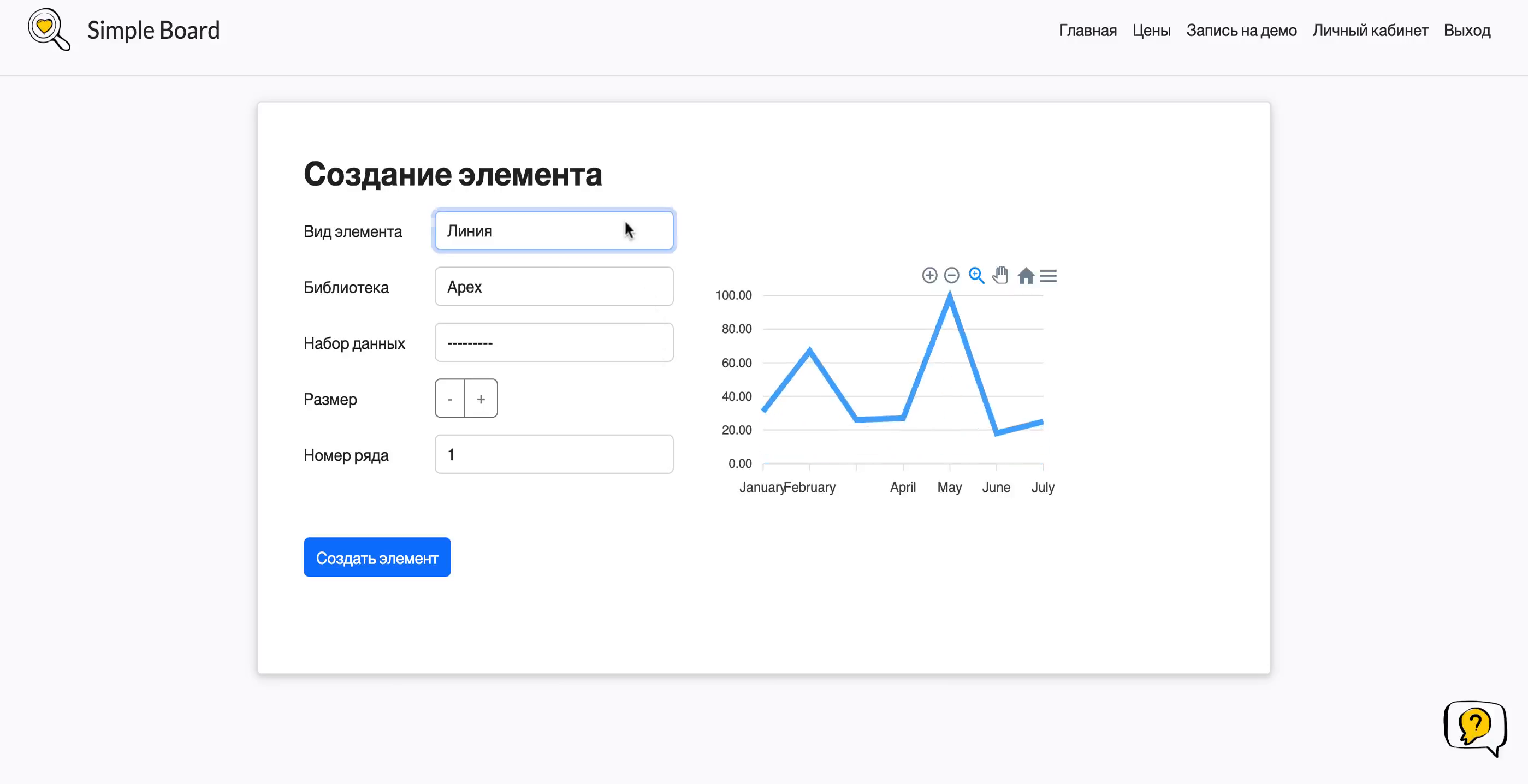The image size is (1528, 784).
Task: Open Личный кабинет
Action: coord(1370,30)
